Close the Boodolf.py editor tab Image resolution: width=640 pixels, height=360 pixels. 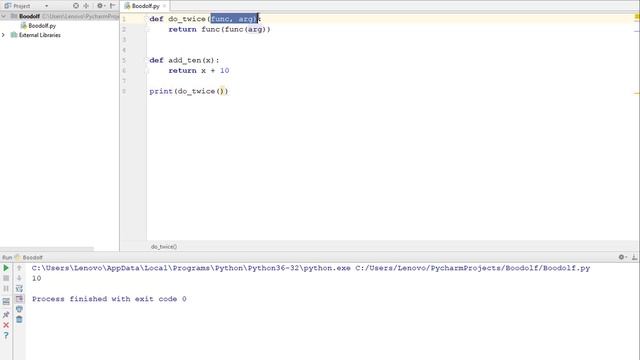[x=164, y=6]
